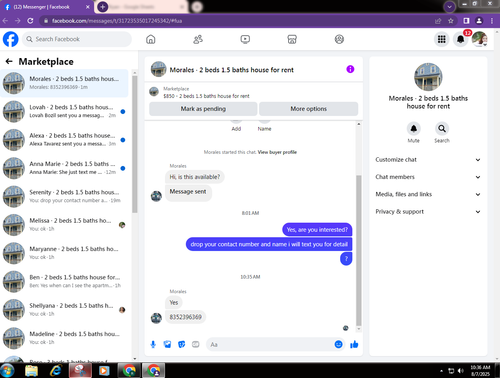Click the message text field Aa

[269, 344]
